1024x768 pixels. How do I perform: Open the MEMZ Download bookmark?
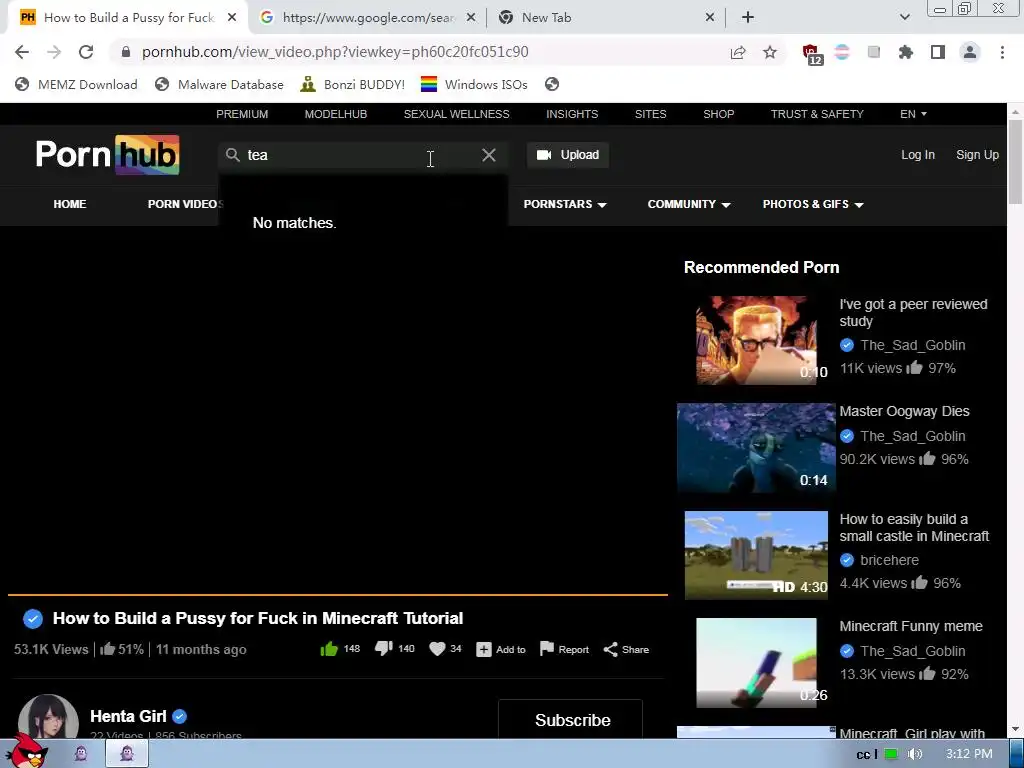[76, 84]
